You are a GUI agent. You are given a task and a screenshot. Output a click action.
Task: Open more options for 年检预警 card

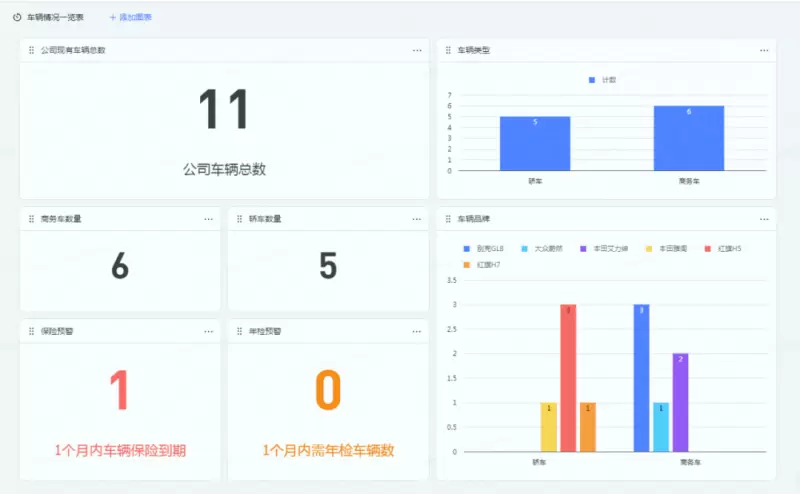click(417, 331)
